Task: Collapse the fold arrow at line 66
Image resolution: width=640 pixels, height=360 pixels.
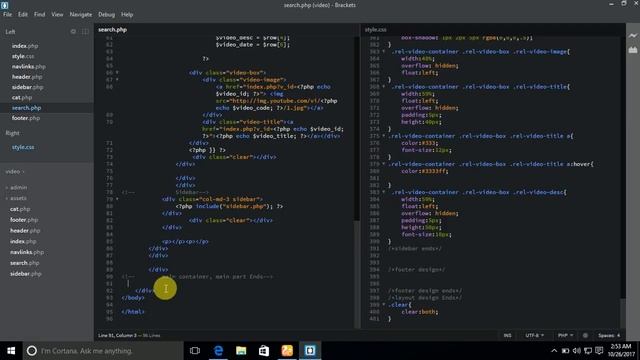Action: pyautogui.click(x=118, y=73)
